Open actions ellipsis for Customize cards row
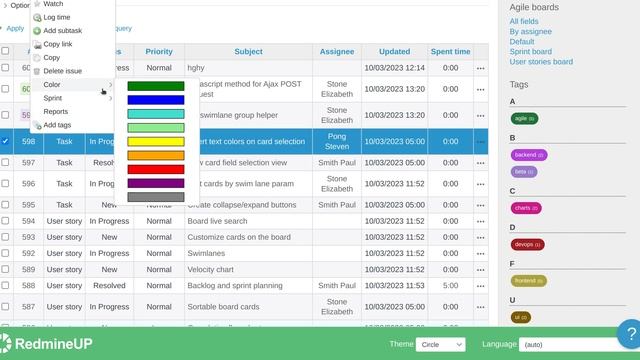The width and height of the screenshot is (640, 360). point(480,238)
